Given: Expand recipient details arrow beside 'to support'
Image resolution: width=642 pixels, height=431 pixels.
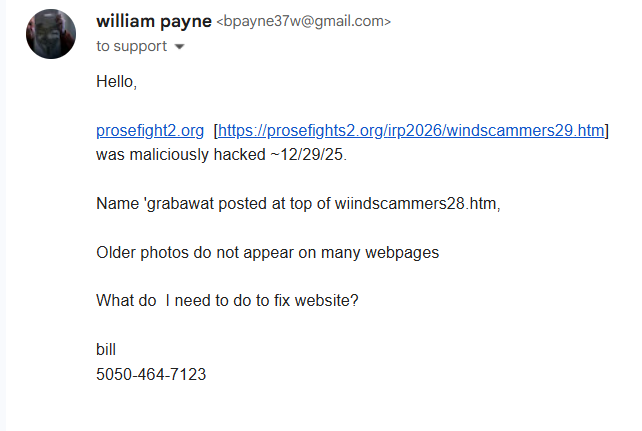Looking at the screenshot, I should pos(179,47).
